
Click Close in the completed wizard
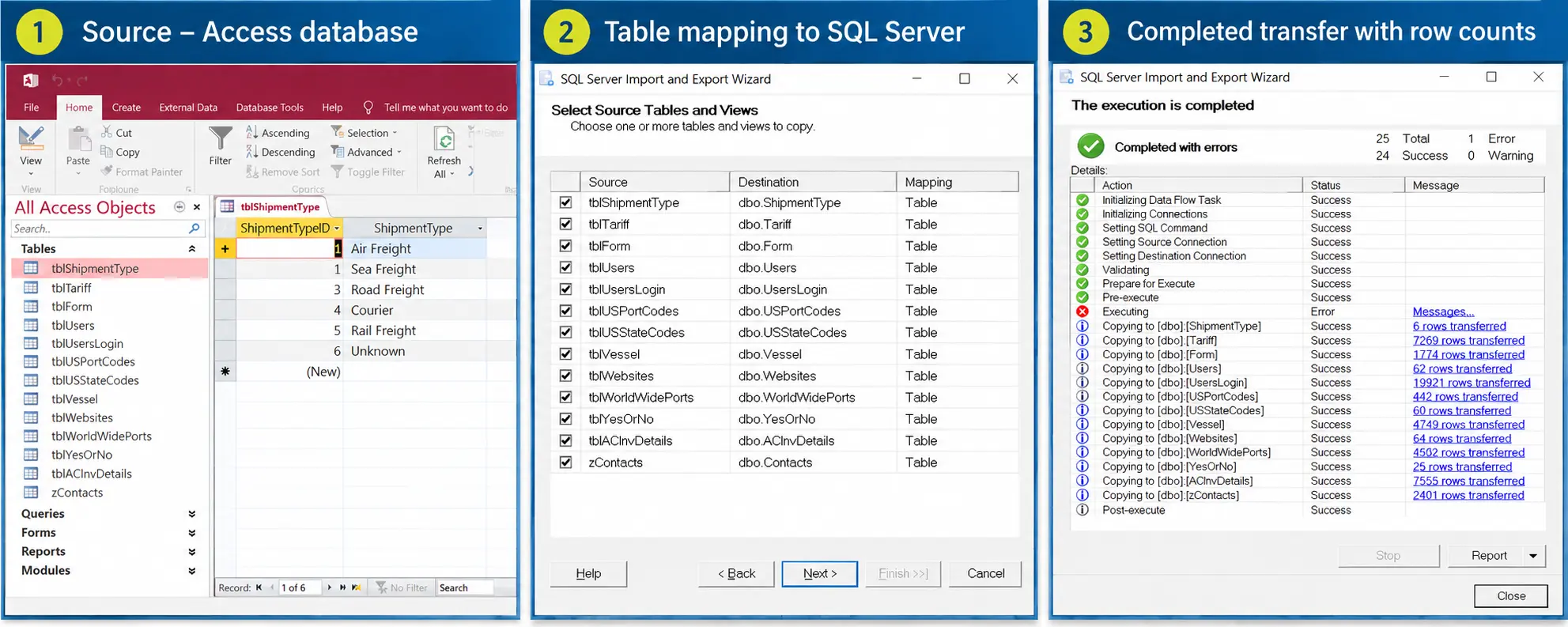pyautogui.click(x=1510, y=595)
